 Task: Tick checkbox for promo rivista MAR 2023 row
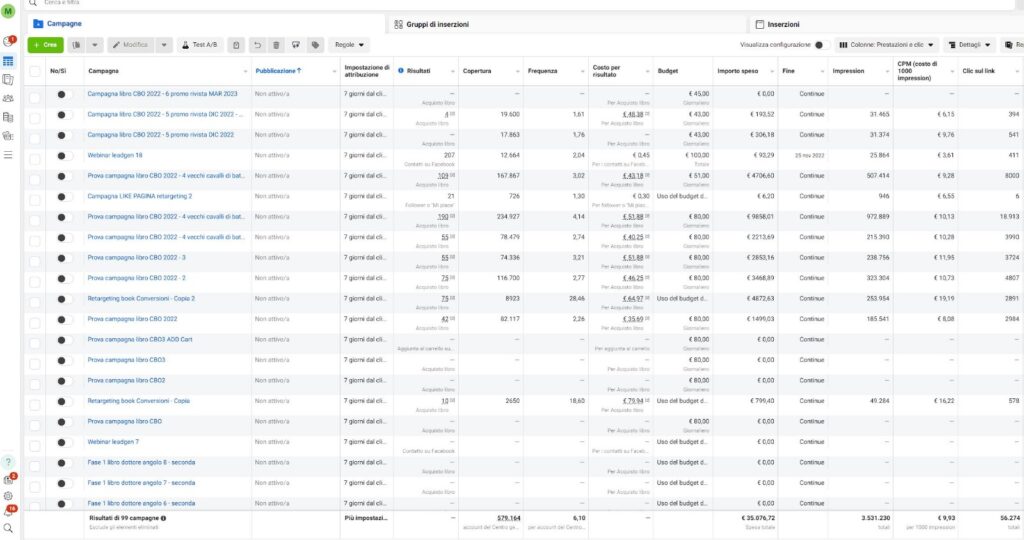pos(35,97)
